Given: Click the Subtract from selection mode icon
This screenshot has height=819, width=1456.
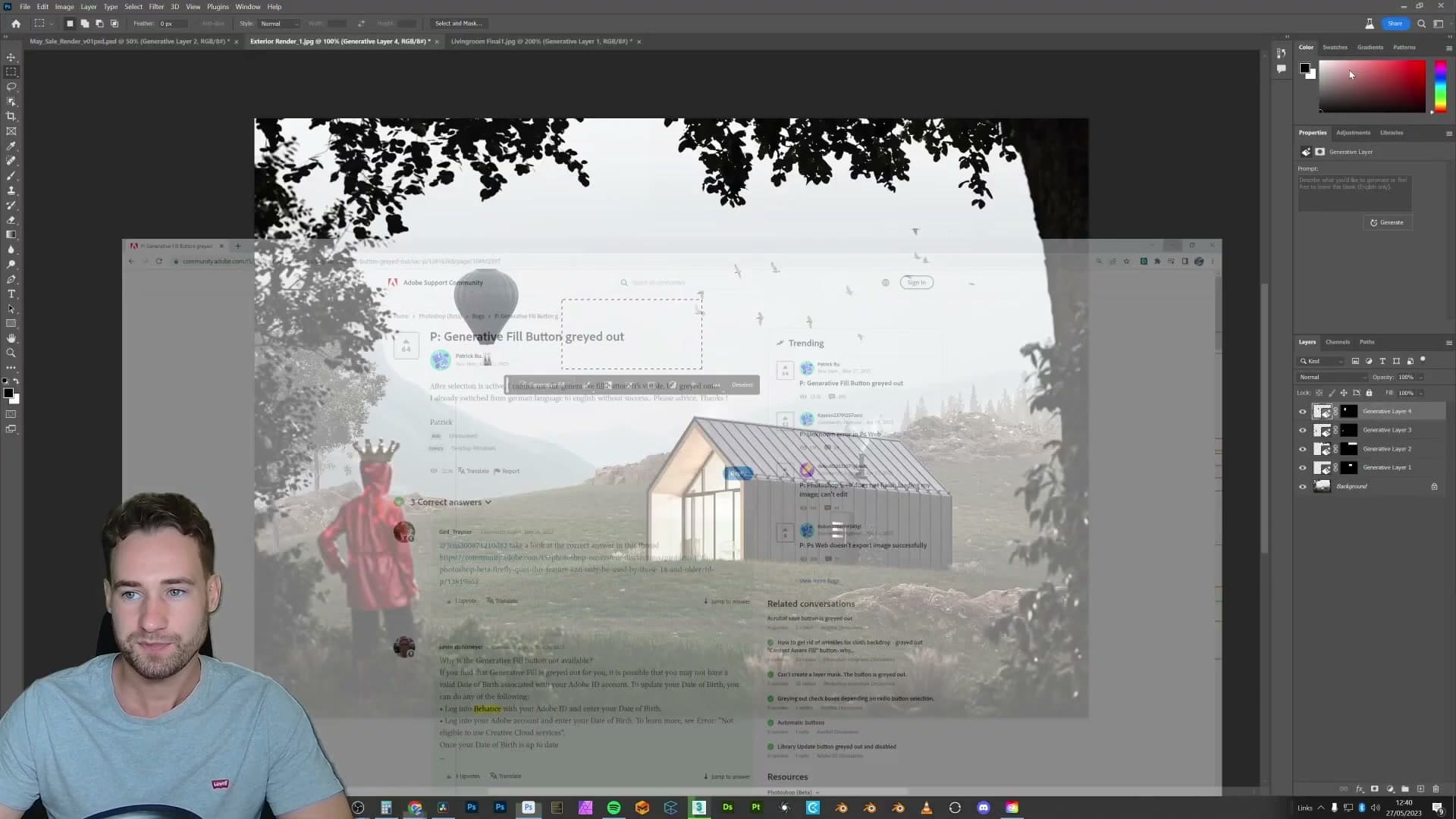Looking at the screenshot, I should click(99, 24).
